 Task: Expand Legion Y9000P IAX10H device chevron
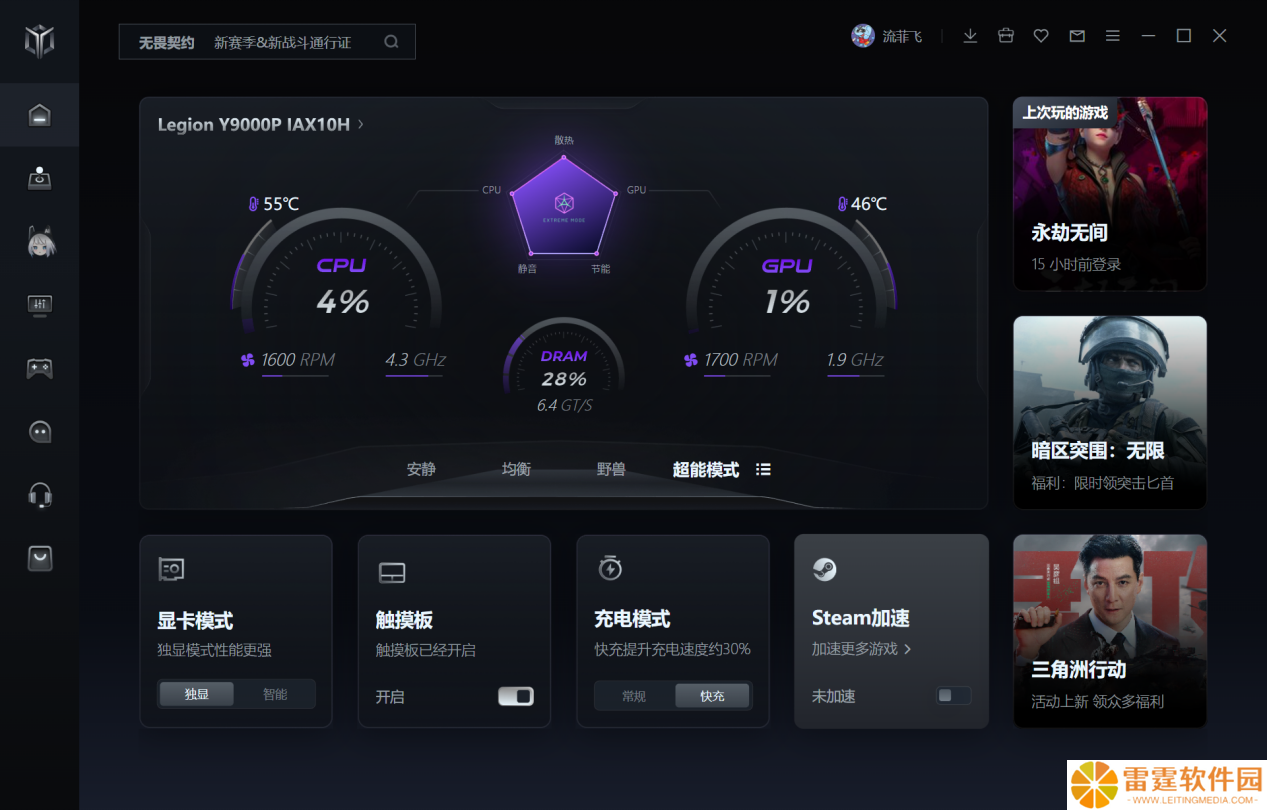(361, 124)
